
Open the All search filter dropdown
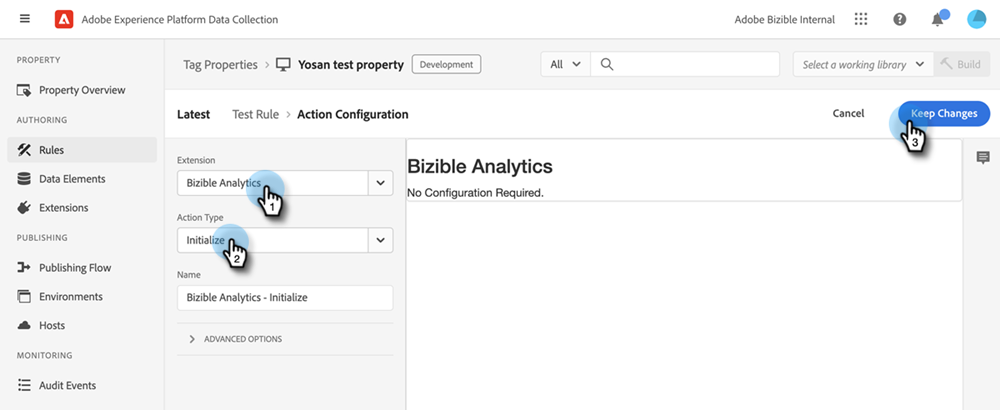[x=566, y=64]
